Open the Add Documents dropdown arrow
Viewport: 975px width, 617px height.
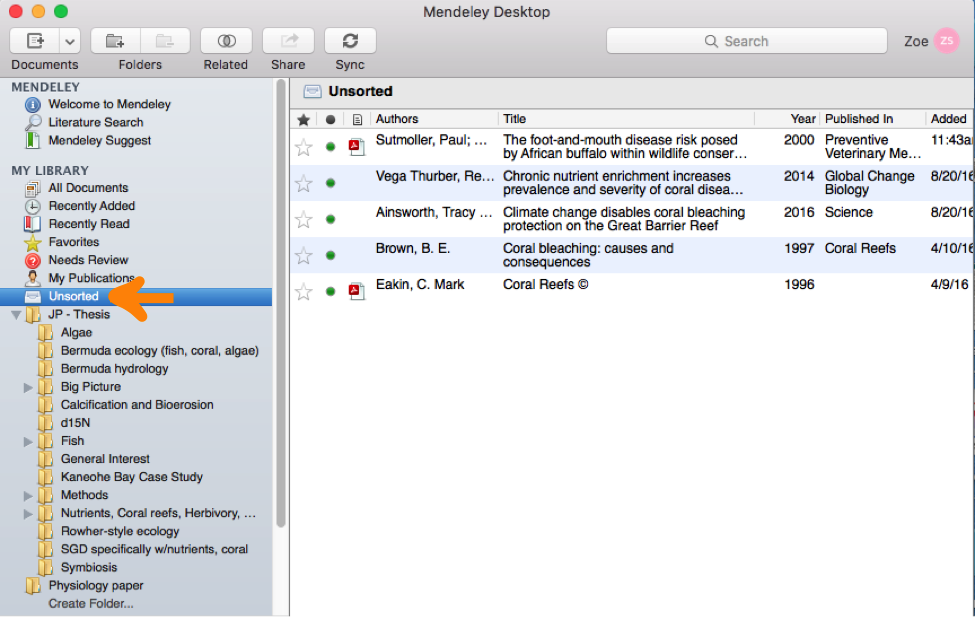pos(70,42)
